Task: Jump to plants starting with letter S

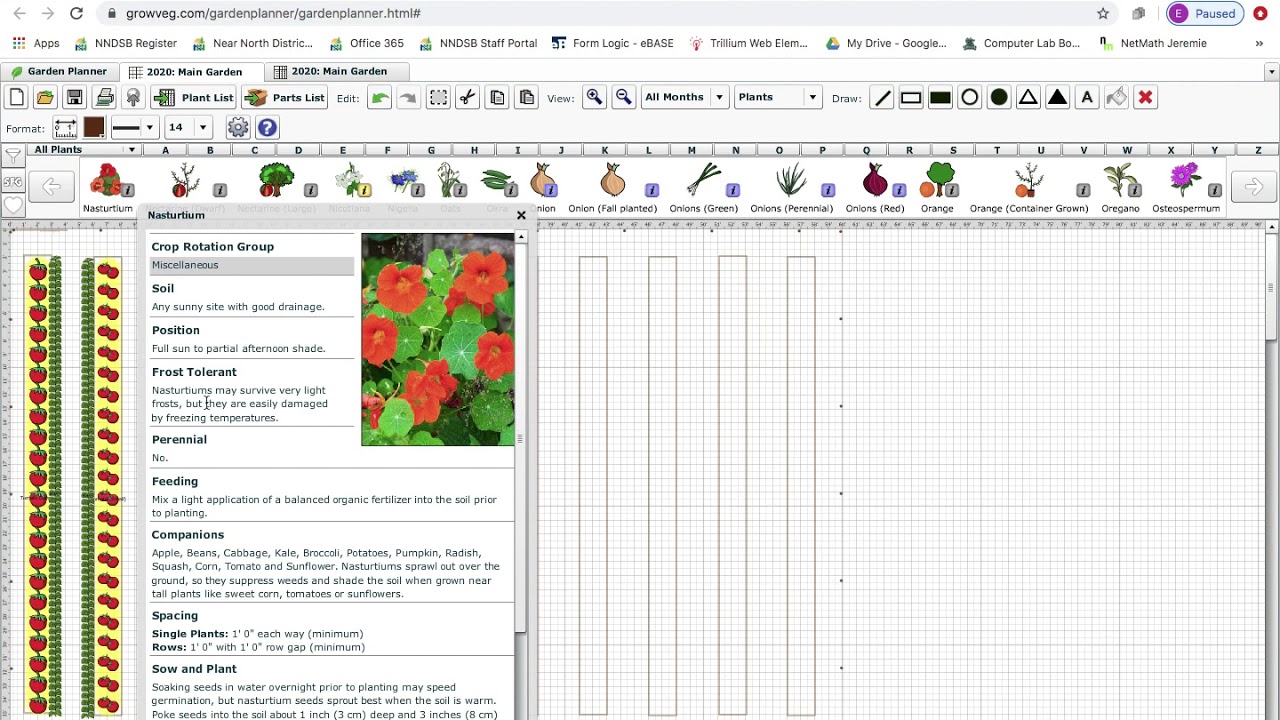Action: point(952,150)
